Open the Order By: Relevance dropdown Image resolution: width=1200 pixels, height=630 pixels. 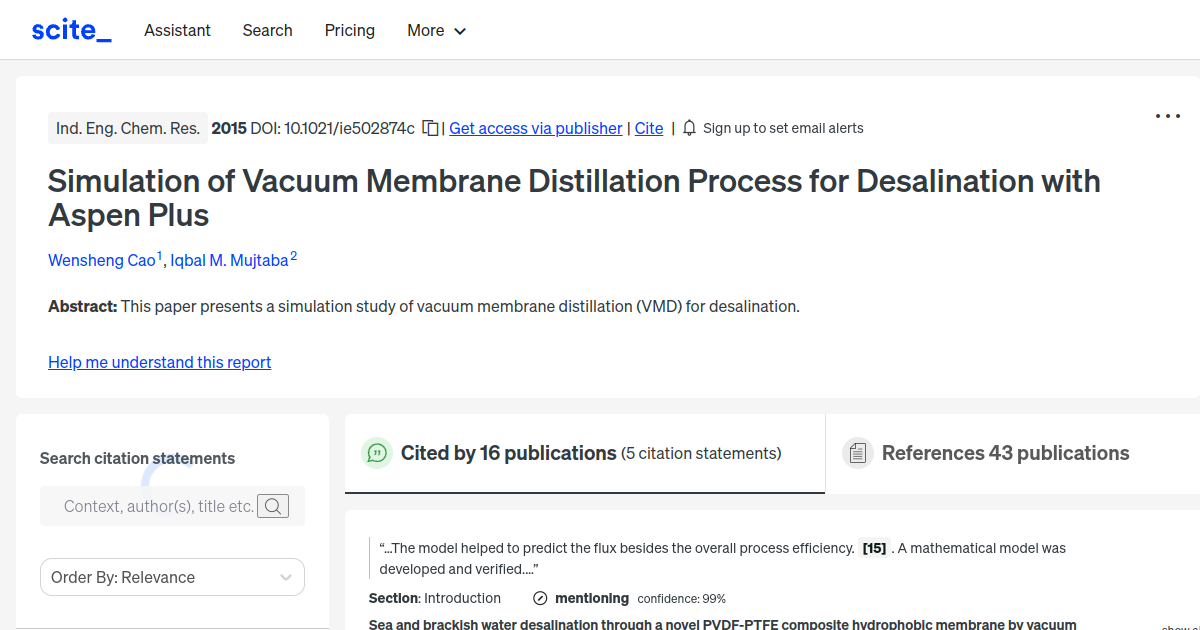[172, 577]
